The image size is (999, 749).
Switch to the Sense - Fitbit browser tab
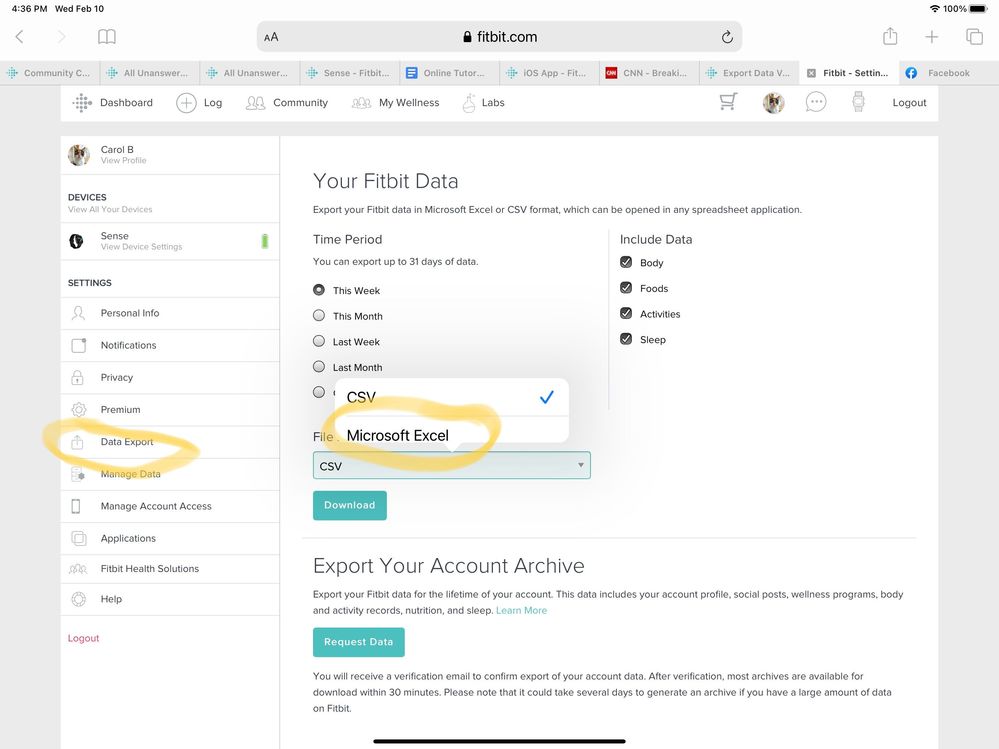tap(349, 73)
